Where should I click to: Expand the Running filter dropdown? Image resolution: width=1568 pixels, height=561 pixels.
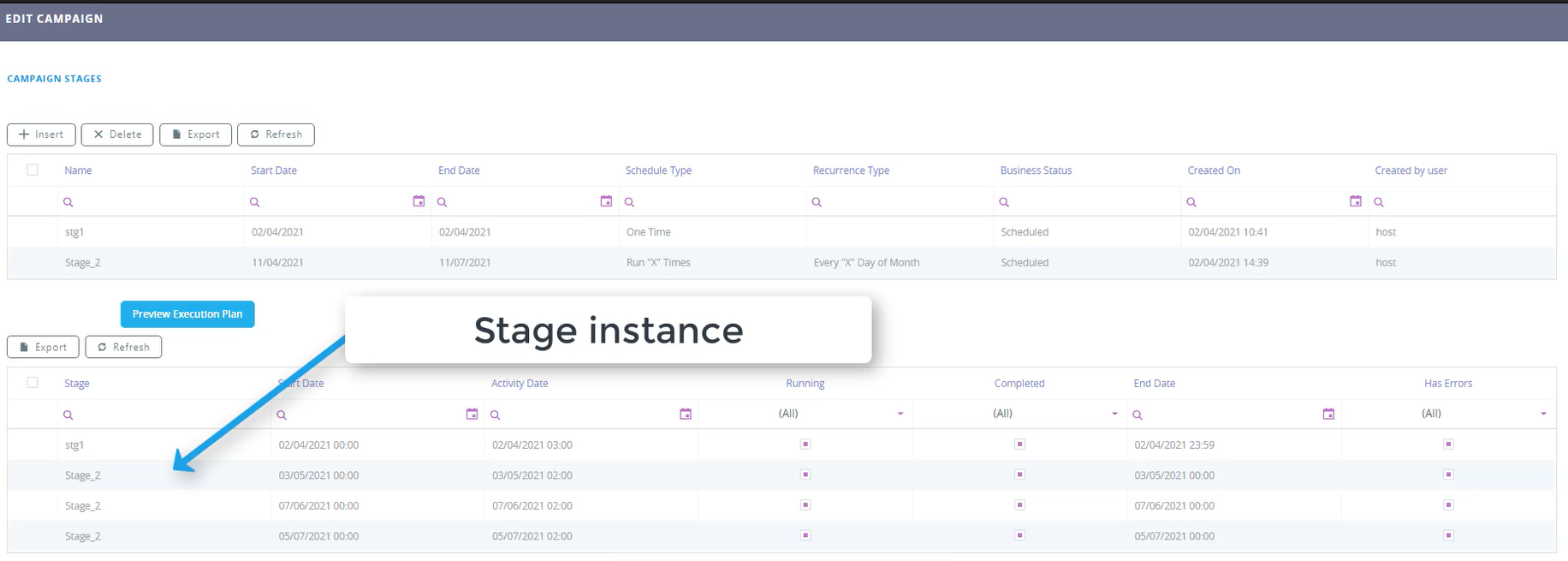coord(900,414)
